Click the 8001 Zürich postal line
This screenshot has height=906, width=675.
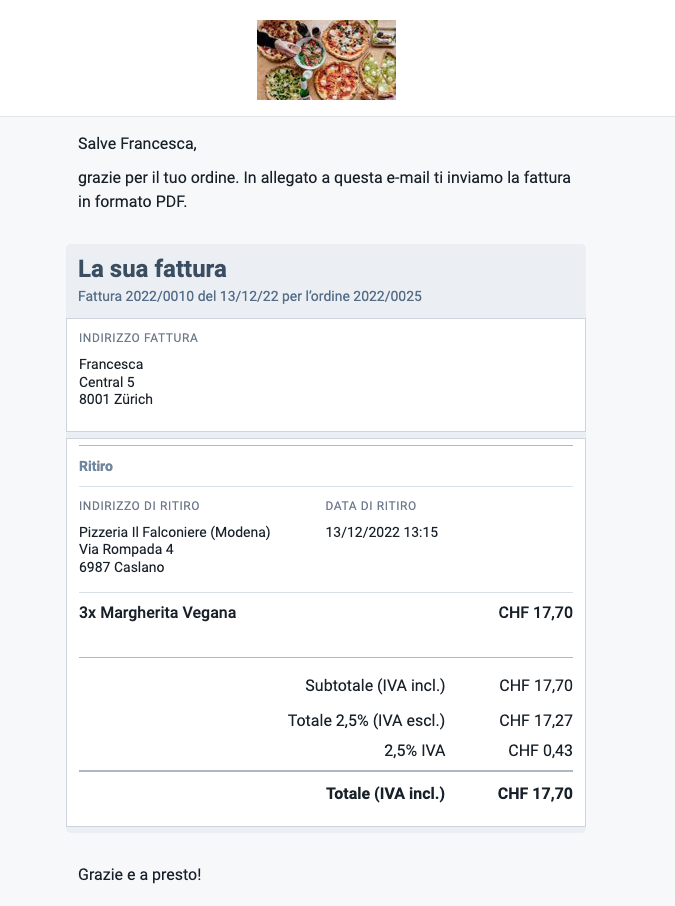point(116,399)
